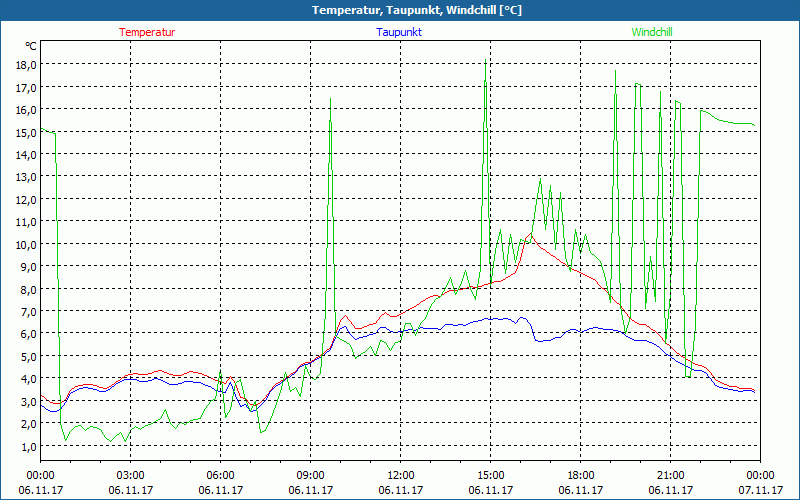Click the °C unit label above y-axis
This screenshot has width=800, height=500.
pos(31,46)
